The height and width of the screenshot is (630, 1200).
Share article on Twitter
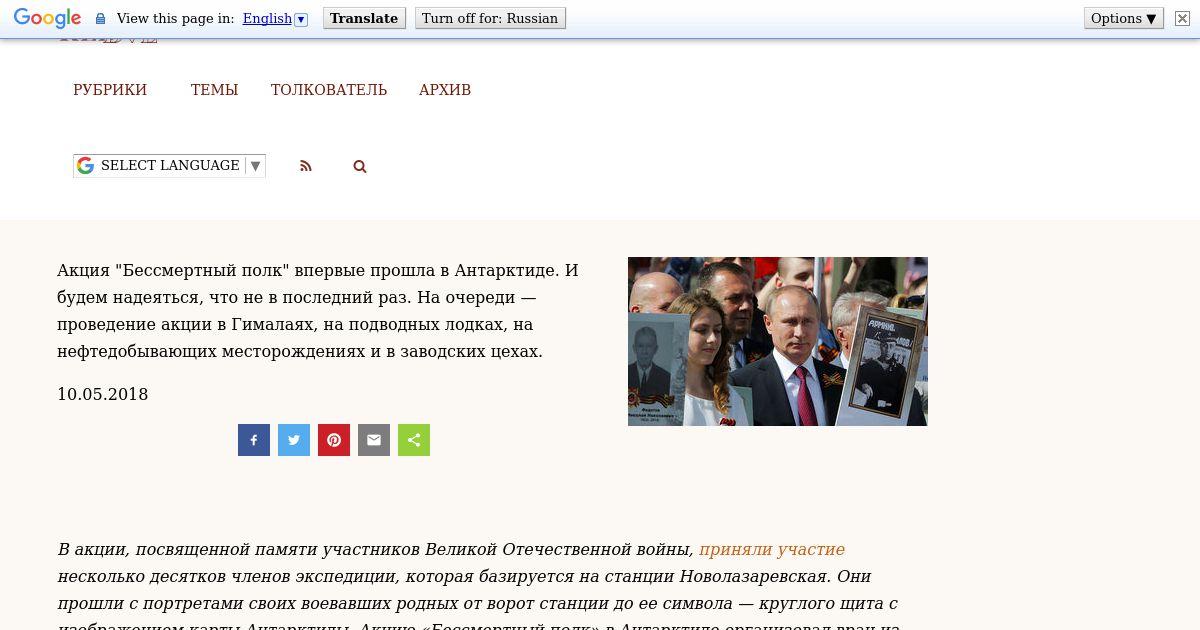click(294, 440)
